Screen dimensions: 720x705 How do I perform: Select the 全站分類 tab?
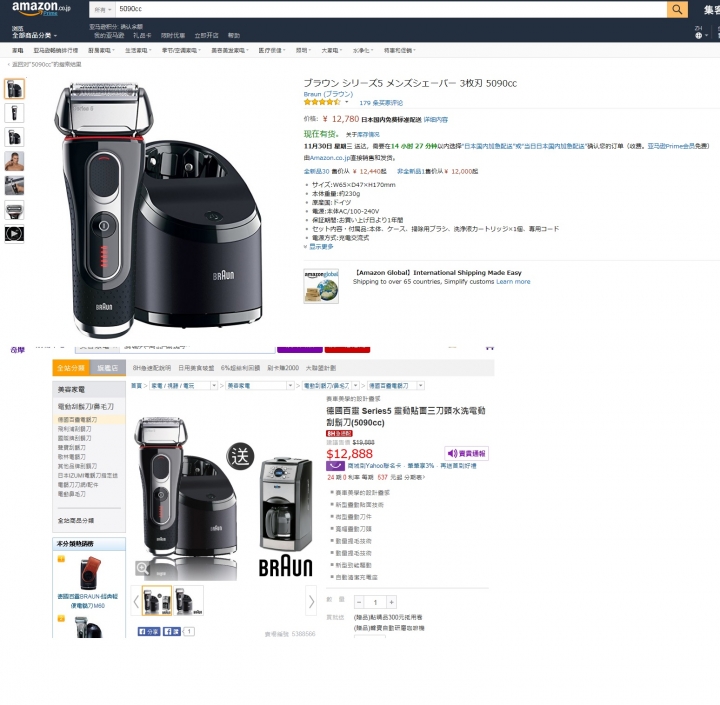point(70,368)
